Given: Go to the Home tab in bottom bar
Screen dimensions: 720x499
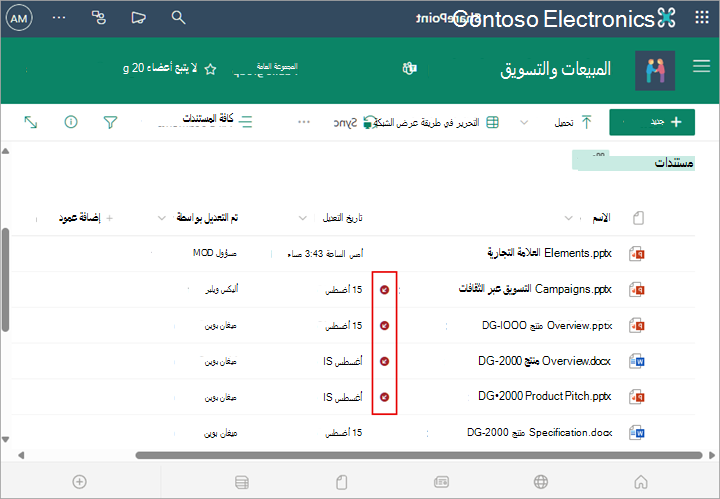Looking at the screenshot, I should pos(641,482).
